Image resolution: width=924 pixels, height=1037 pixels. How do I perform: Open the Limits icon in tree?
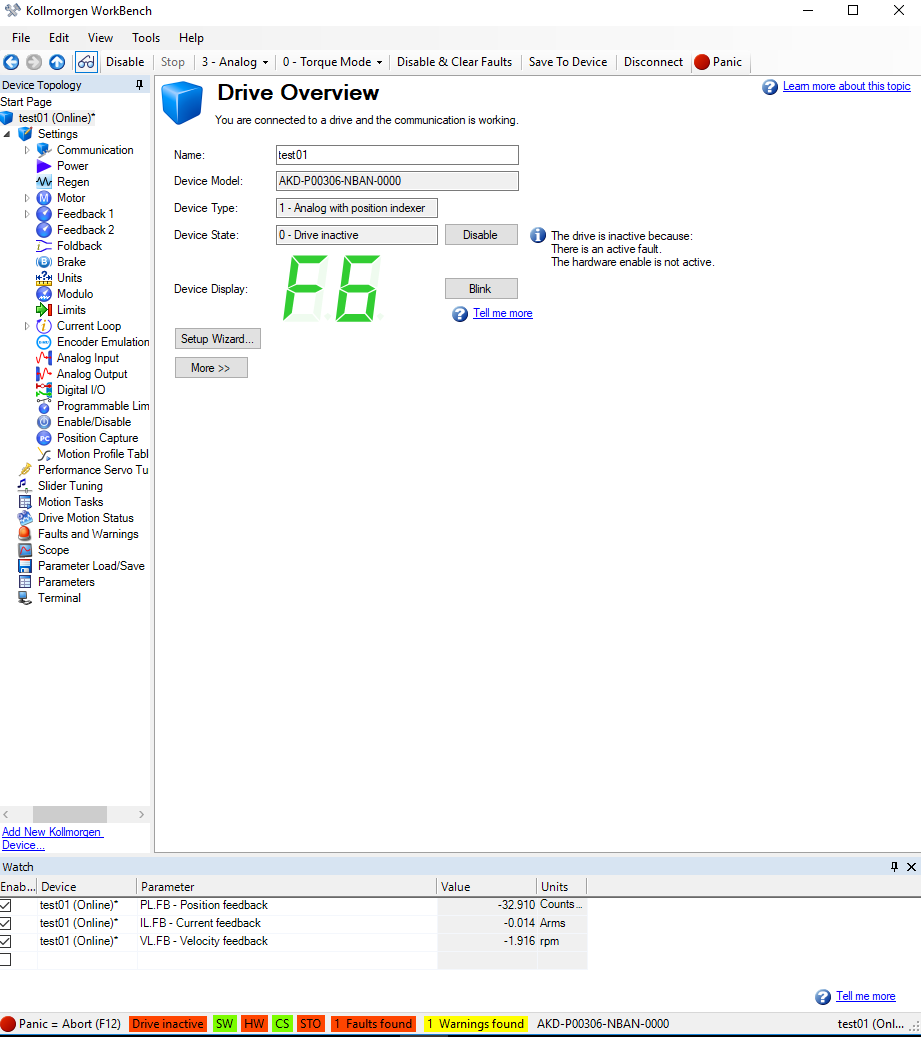coord(44,310)
